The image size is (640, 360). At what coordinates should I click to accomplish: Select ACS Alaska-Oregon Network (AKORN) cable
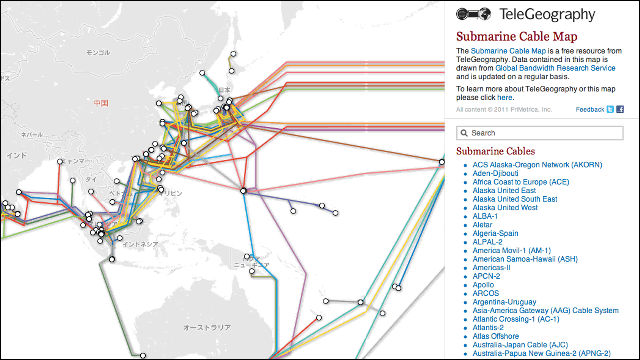coord(537,165)
